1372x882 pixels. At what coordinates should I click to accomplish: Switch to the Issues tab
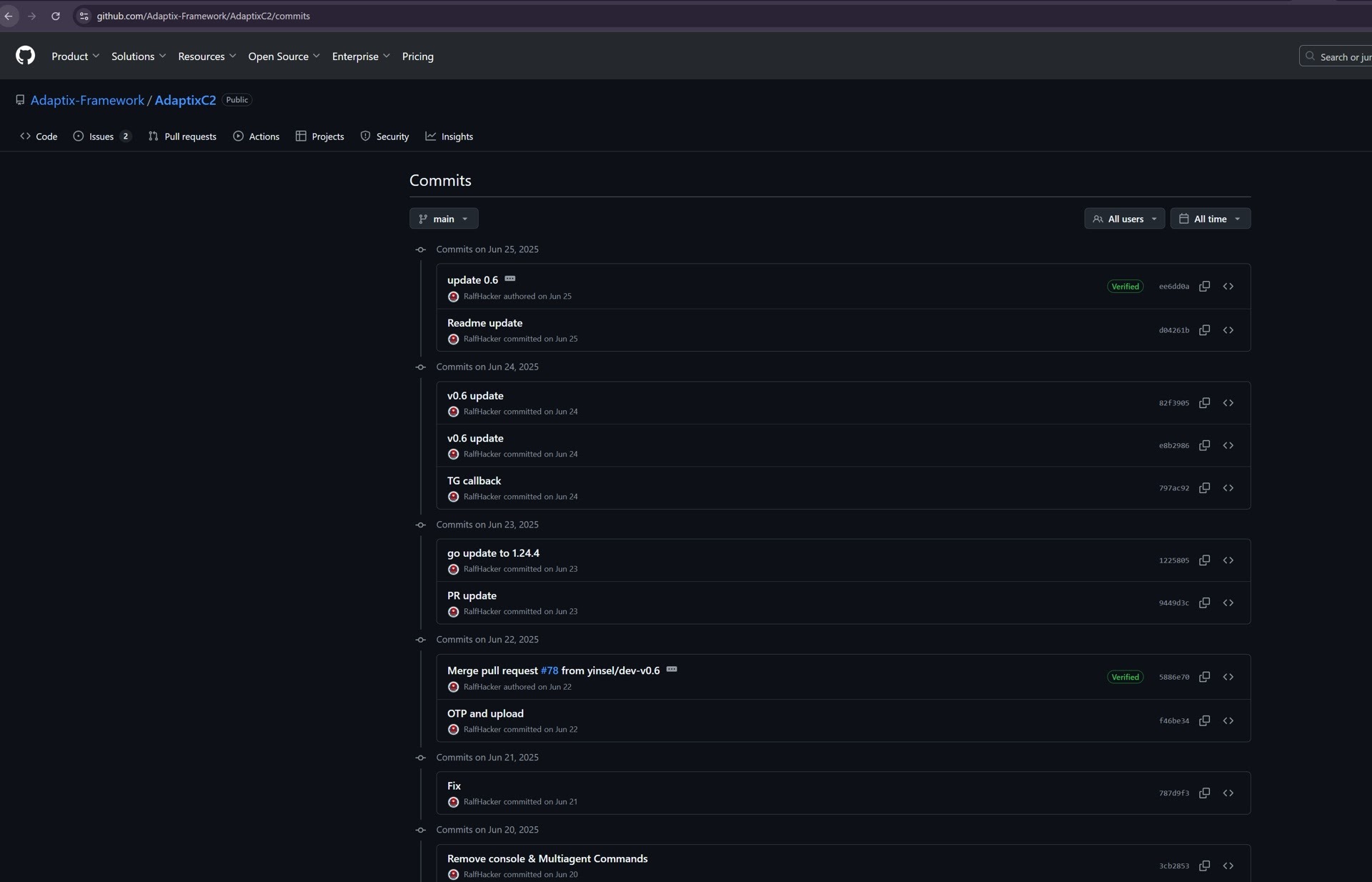[x=101, y=137]
